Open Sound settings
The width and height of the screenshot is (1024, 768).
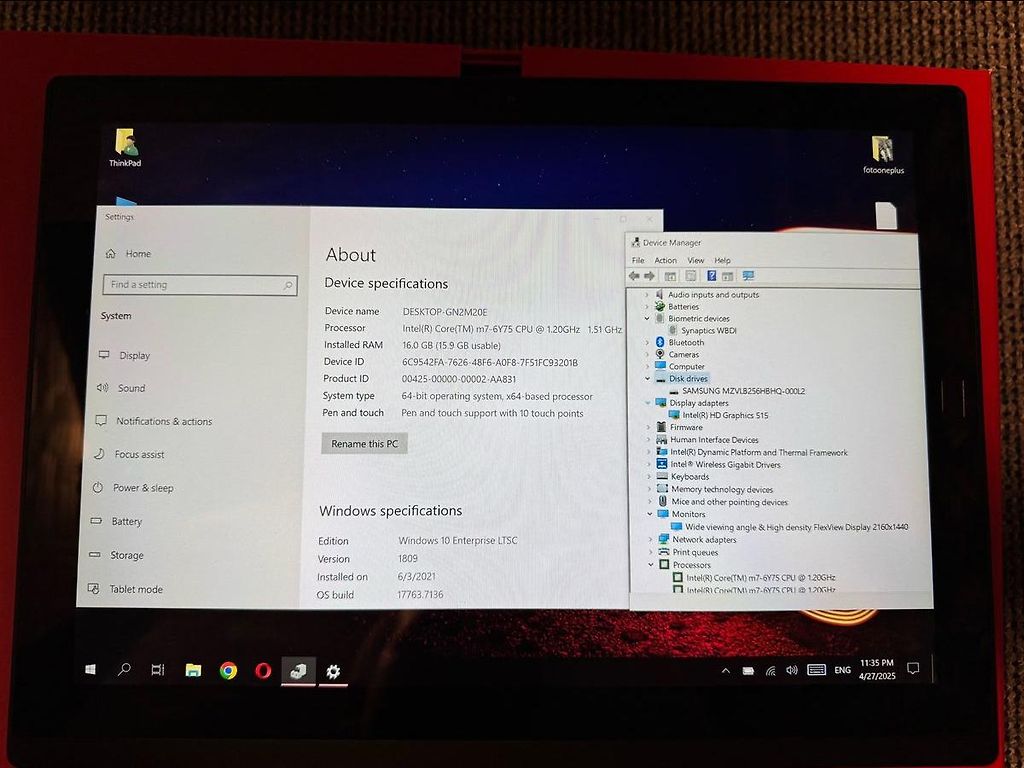coord(121,388)
